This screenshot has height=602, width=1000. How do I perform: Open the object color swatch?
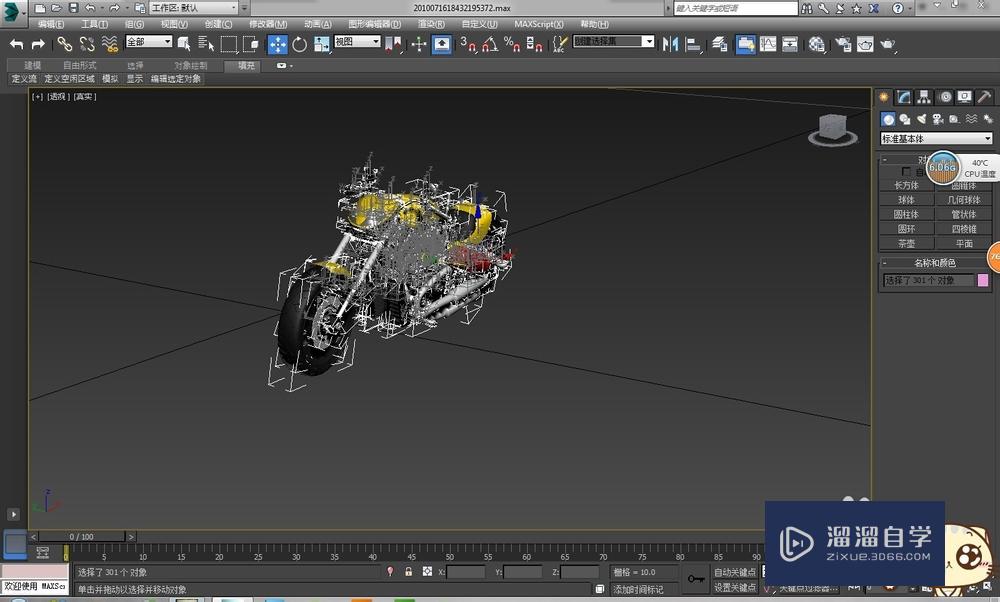tap(985, 280)
